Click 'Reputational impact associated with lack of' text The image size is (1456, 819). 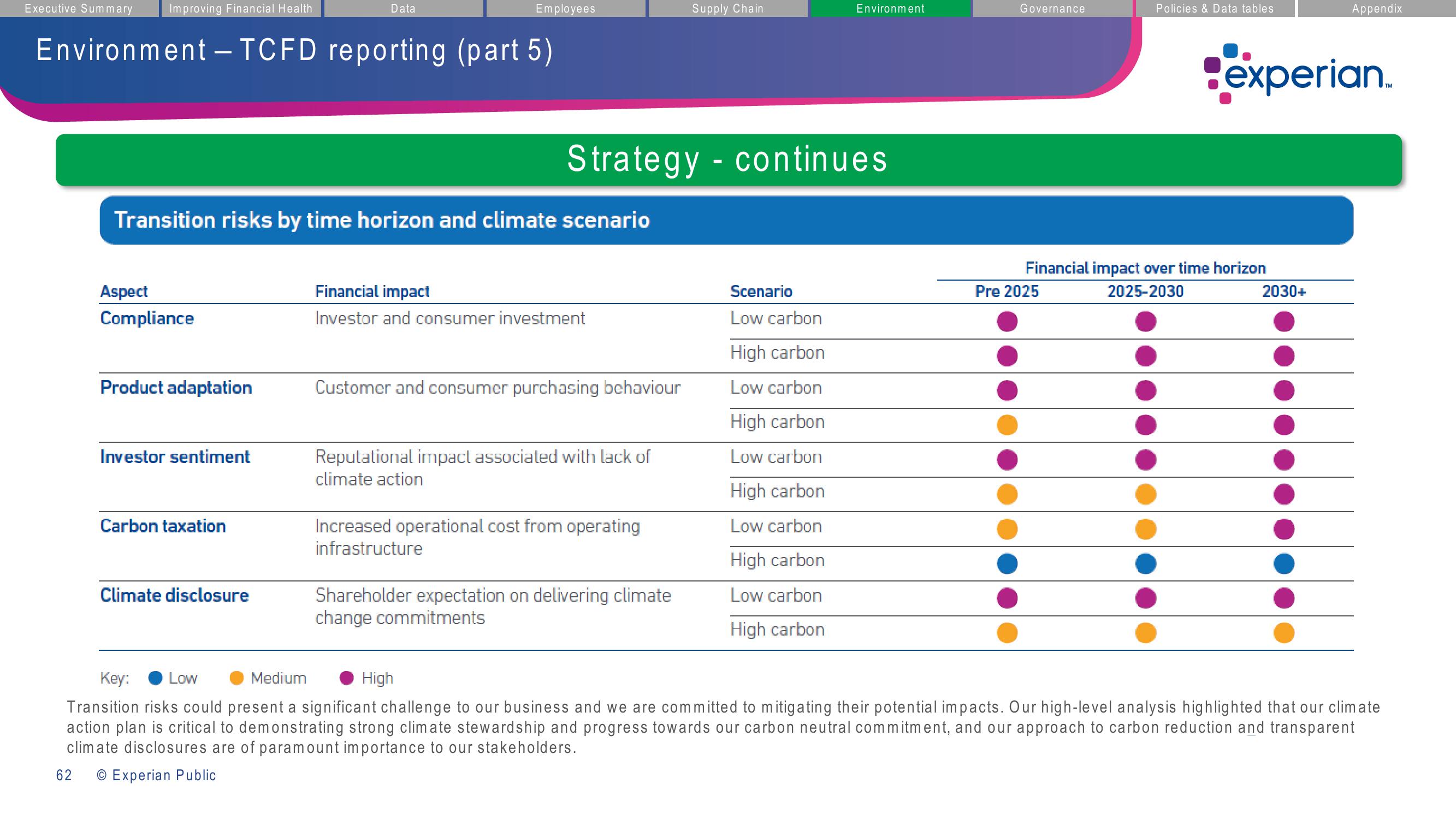[x=483, y=456]
